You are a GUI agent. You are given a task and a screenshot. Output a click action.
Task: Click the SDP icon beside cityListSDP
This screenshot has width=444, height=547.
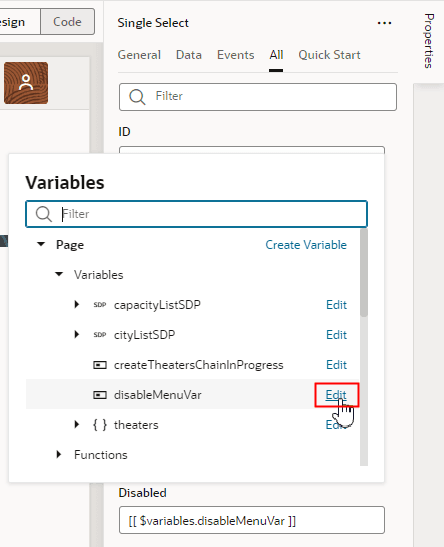tap(100, 335)
